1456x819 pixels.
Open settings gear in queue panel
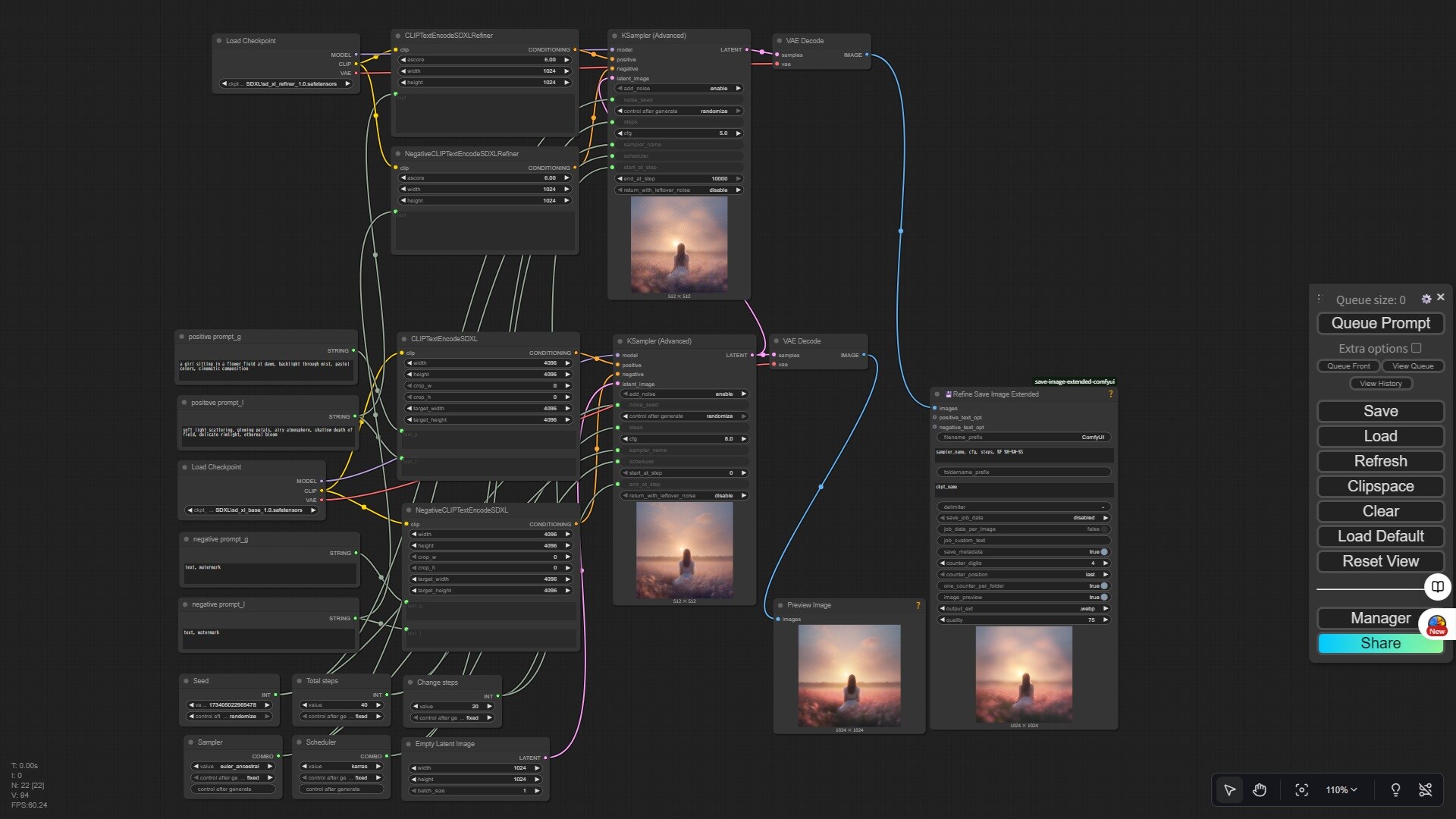(x=1426, y=300)
